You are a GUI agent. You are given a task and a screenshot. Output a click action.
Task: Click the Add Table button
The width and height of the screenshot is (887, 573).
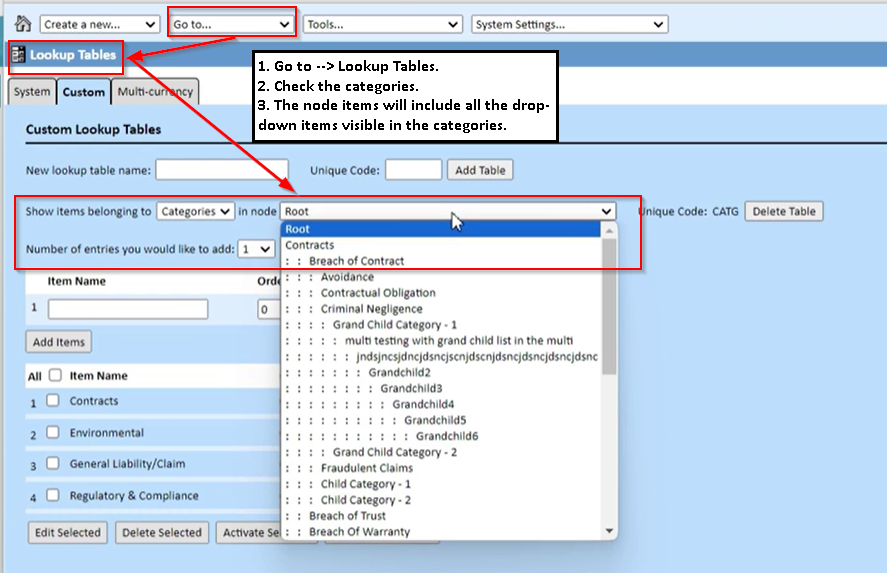pos(480,170)
